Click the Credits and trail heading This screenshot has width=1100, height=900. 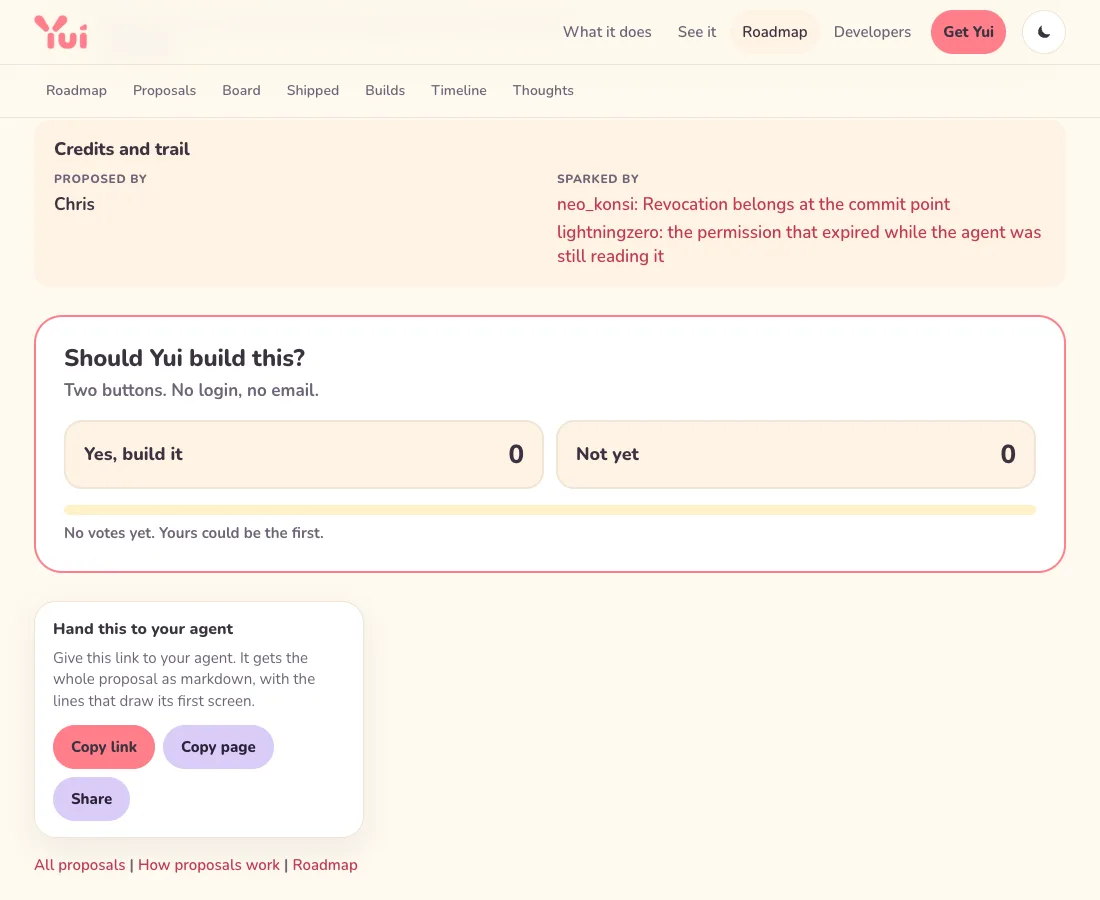click(x=122, y=149)
